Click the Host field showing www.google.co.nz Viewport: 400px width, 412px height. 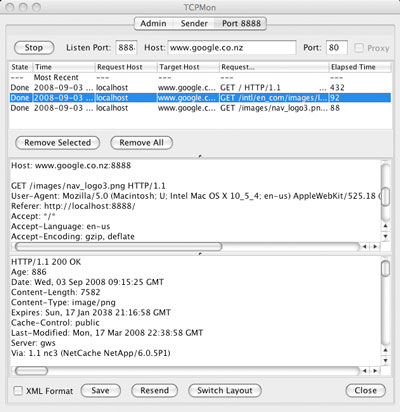point(232,48)
